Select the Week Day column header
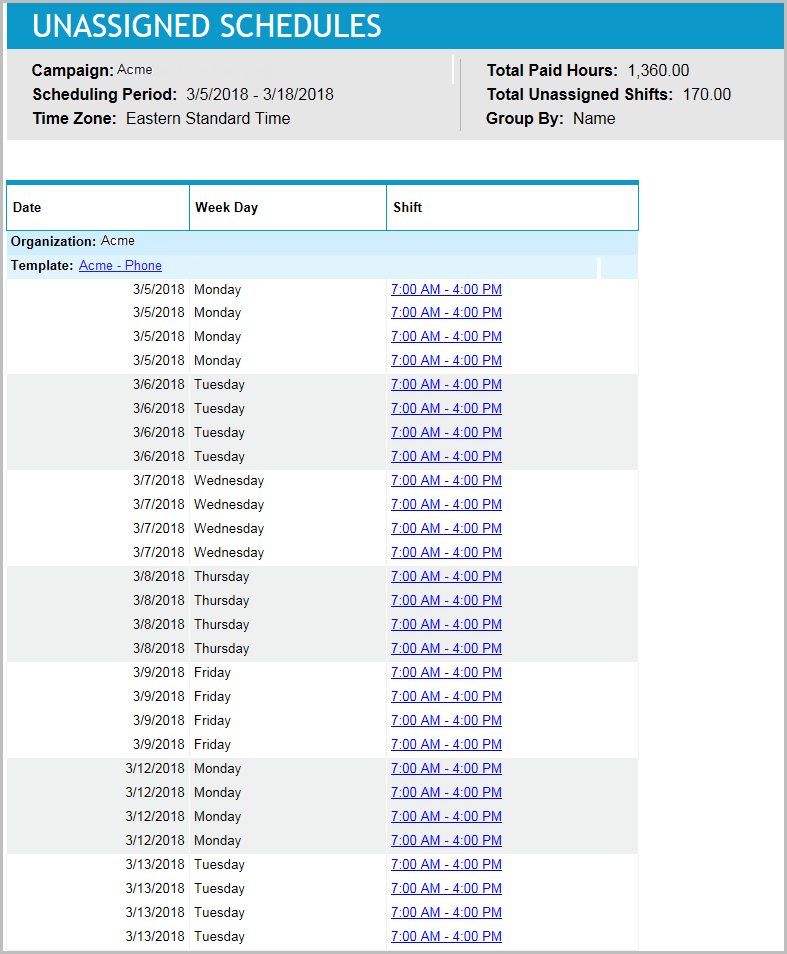 pyautogui.click(x=226, y=208)
